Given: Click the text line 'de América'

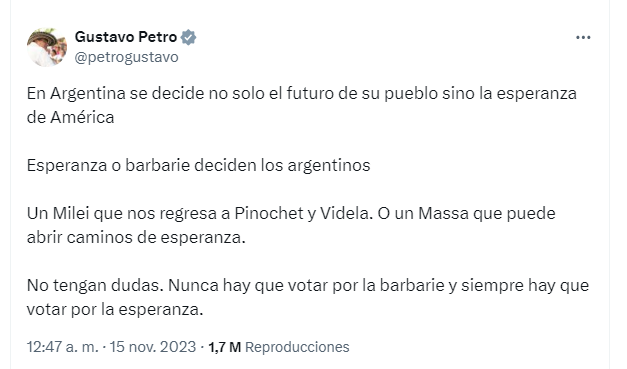Looking at the screenshot, I should (70, 118).
